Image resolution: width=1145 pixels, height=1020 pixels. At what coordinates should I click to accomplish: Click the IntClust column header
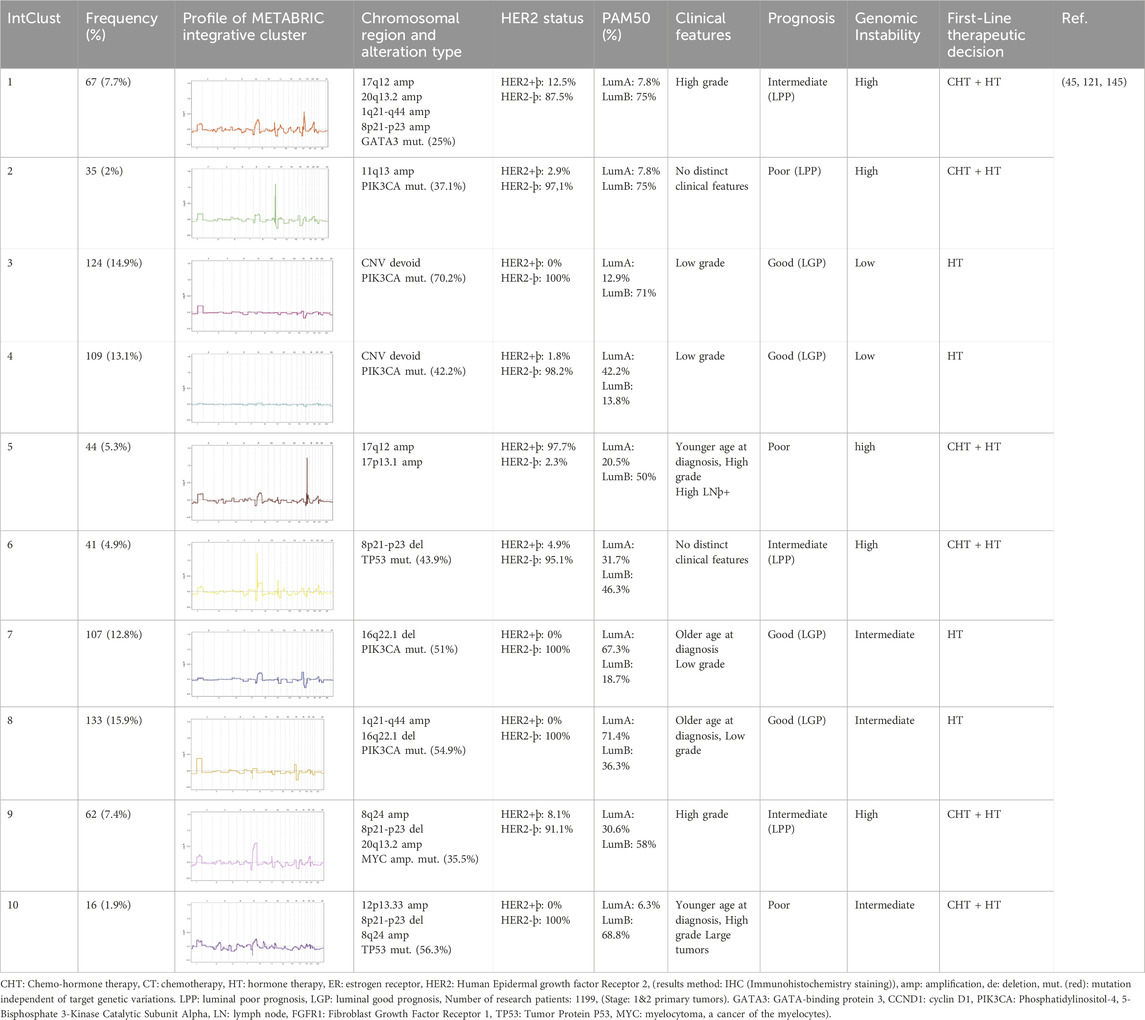tap(34, 18)
